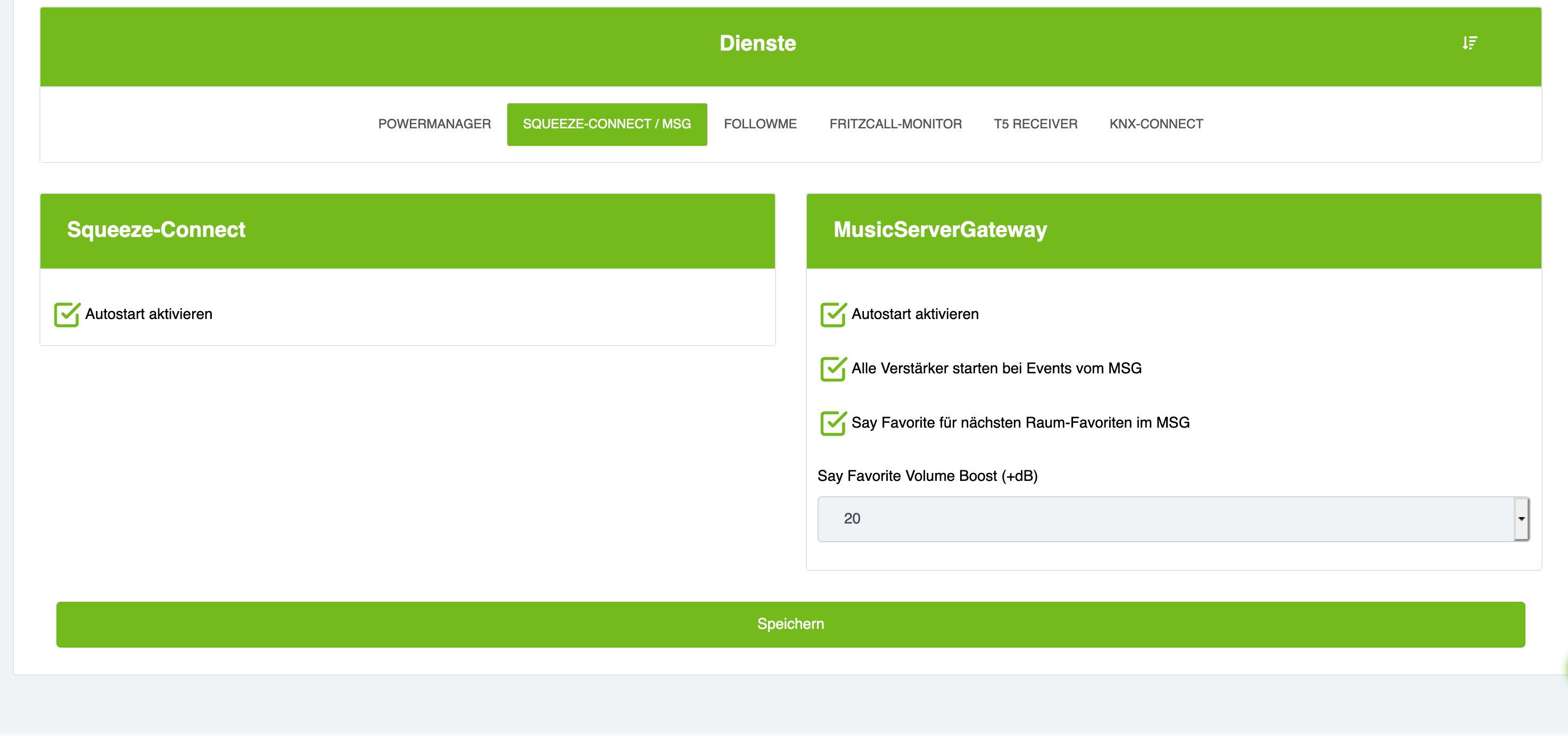
Task: Click the 'Alle Verstärker starten bei Events' label text
Action: (x=996, y=369)
